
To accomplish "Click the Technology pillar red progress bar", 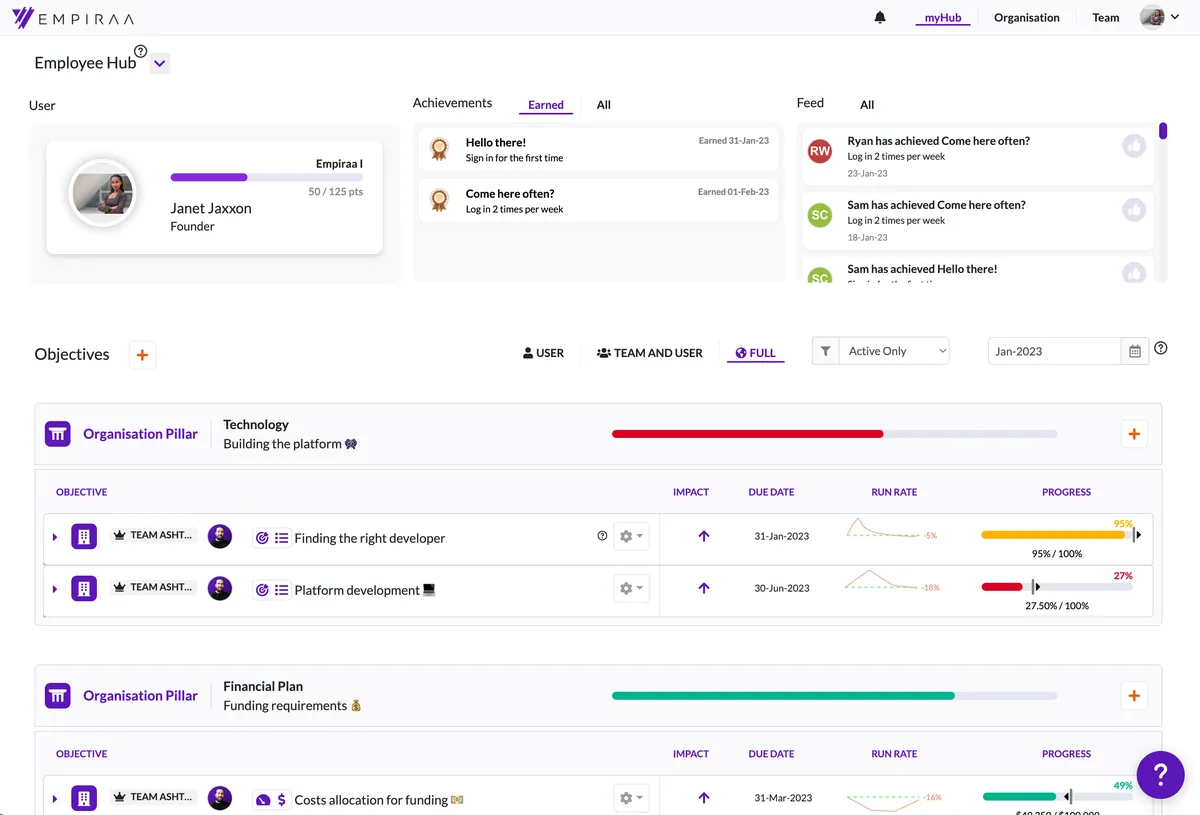I will tap(834, 434).
